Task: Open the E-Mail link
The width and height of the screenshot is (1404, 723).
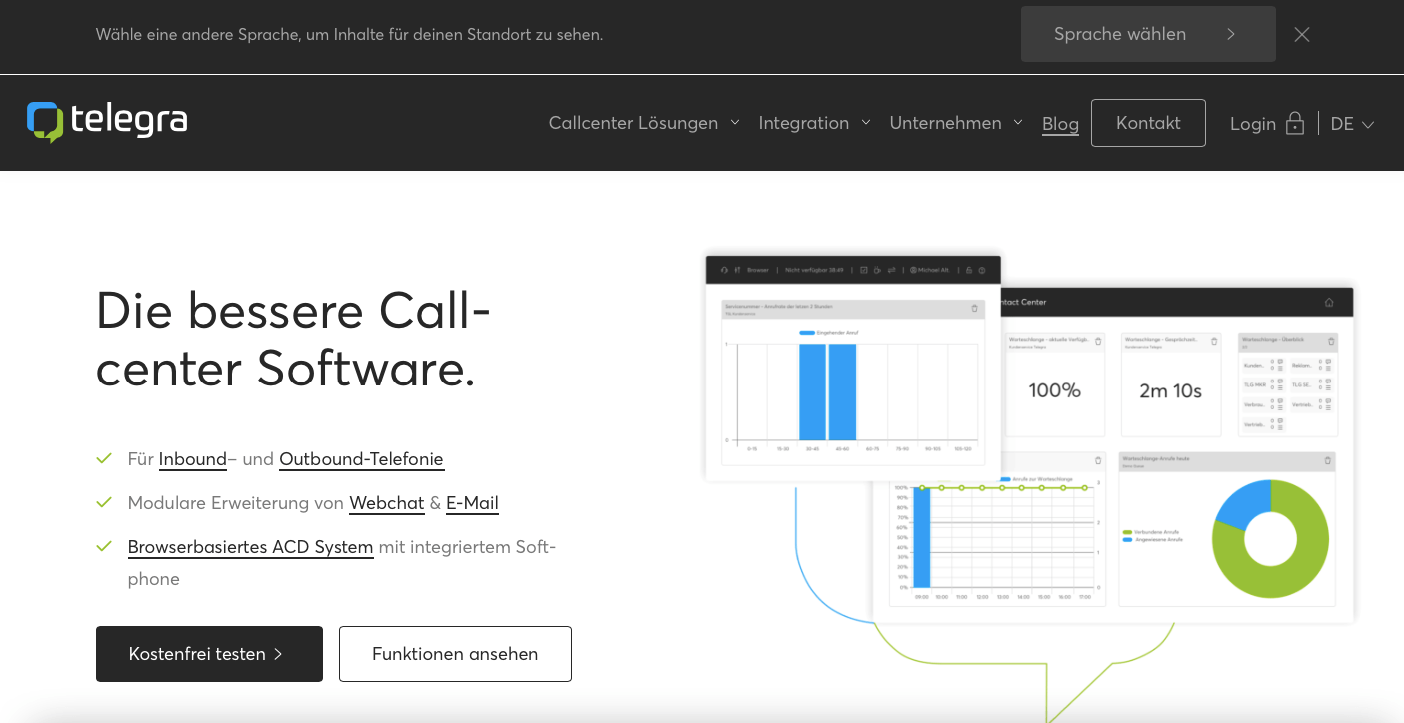Action: (472, 503)
